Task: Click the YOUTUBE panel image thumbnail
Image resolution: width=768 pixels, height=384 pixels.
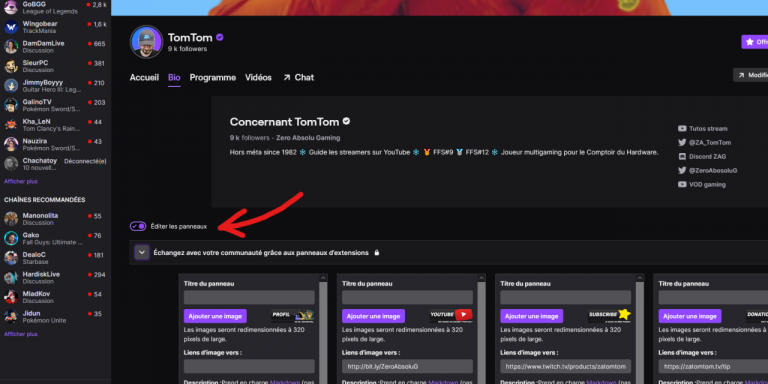Action: 451,316
